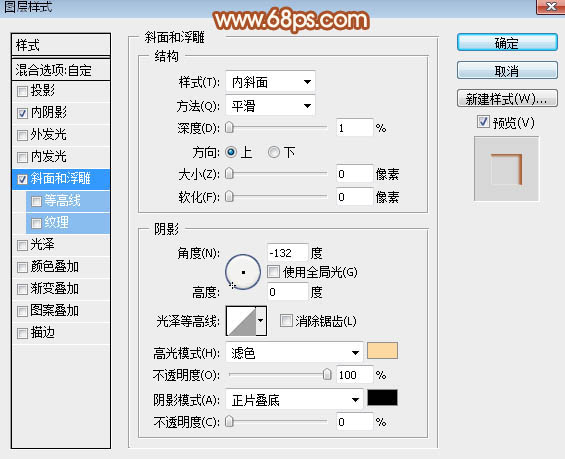Click the 高度 altitude value field

tap(288, 292)
